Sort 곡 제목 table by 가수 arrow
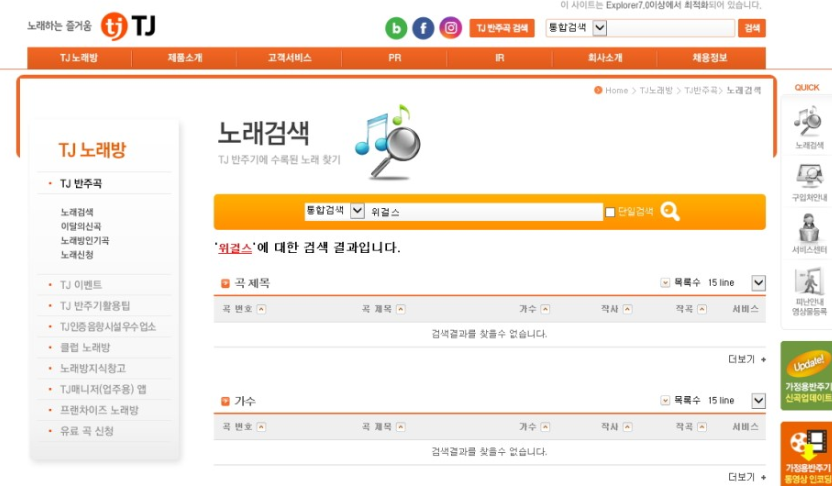Viewport: 832px width, 486px height. pyautogui.click(x=545, y=309)
